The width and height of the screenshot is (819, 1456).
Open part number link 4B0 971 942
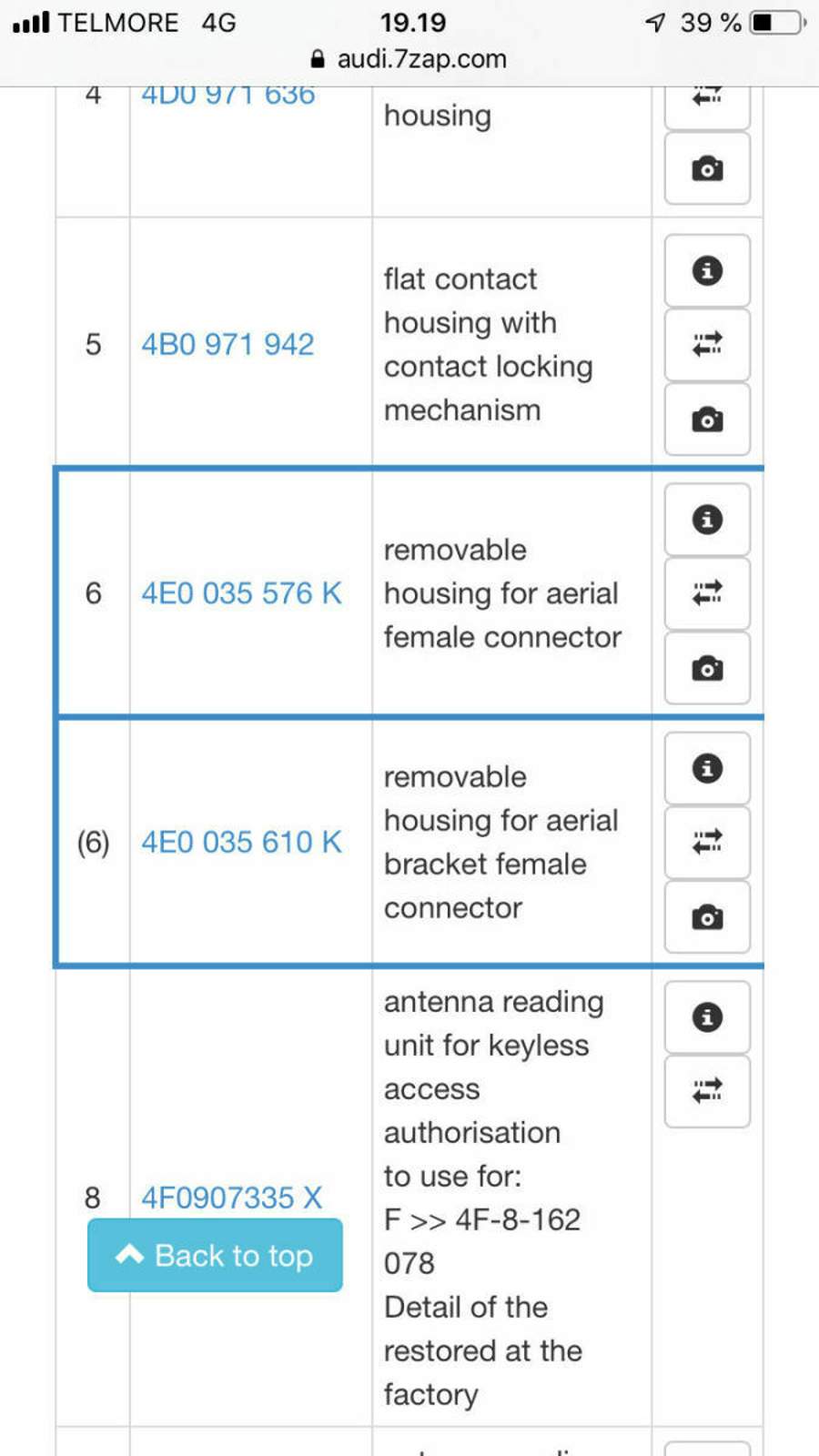tap(227, 344)
